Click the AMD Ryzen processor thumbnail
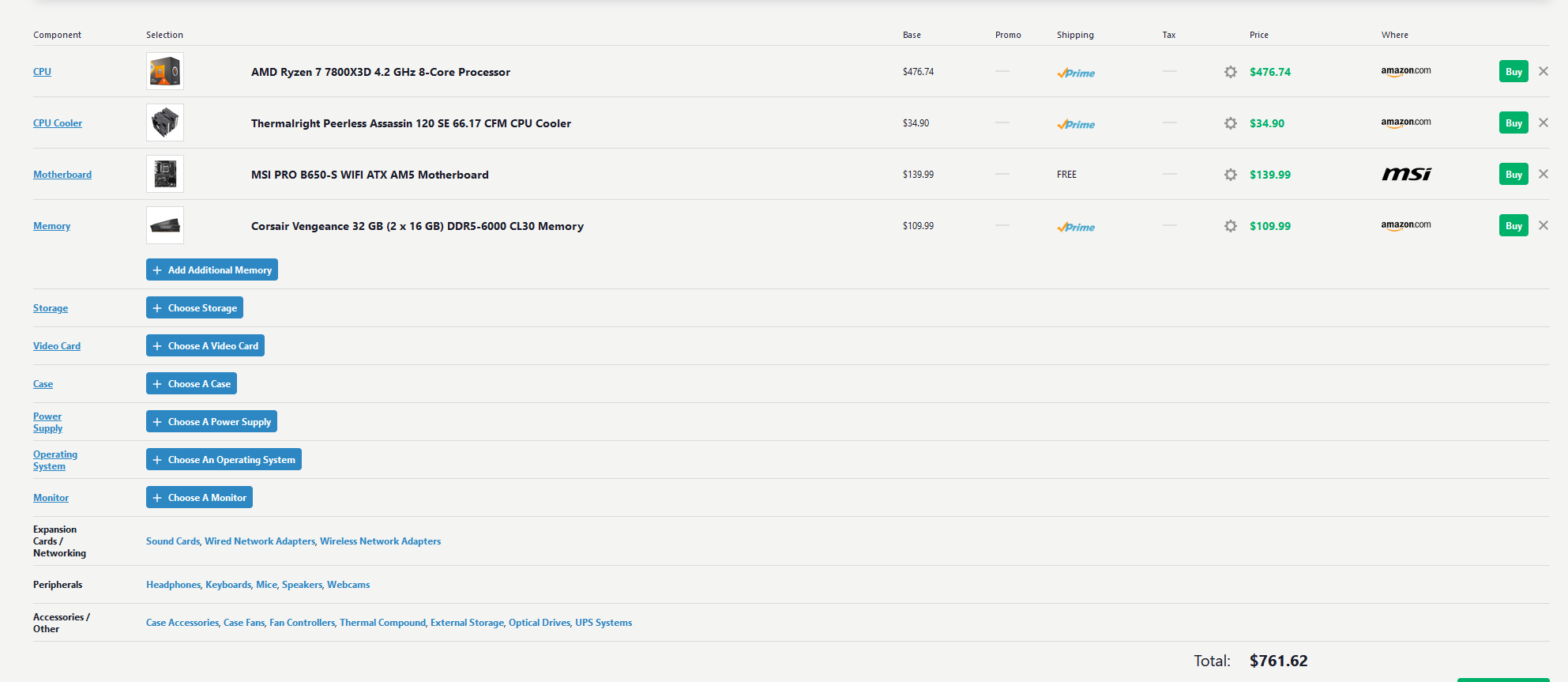Image resolution: width=1568 pixels, height=682 pixels. tap(165, 71)
